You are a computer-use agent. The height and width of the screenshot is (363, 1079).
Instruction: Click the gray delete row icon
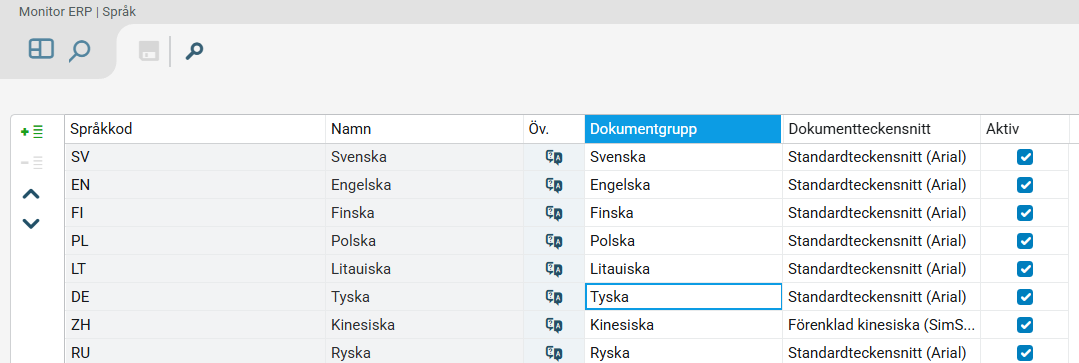pyautogui.click(x=32, y=162)
